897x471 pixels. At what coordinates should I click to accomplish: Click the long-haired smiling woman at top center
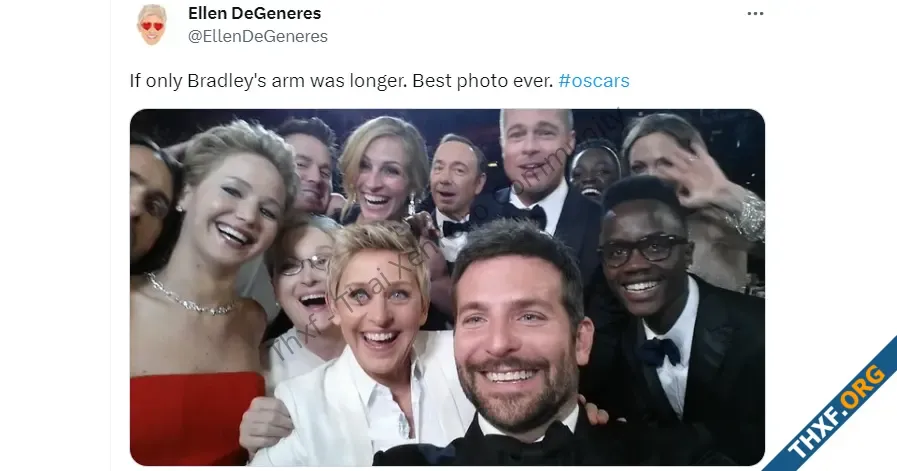pos(379,170)
